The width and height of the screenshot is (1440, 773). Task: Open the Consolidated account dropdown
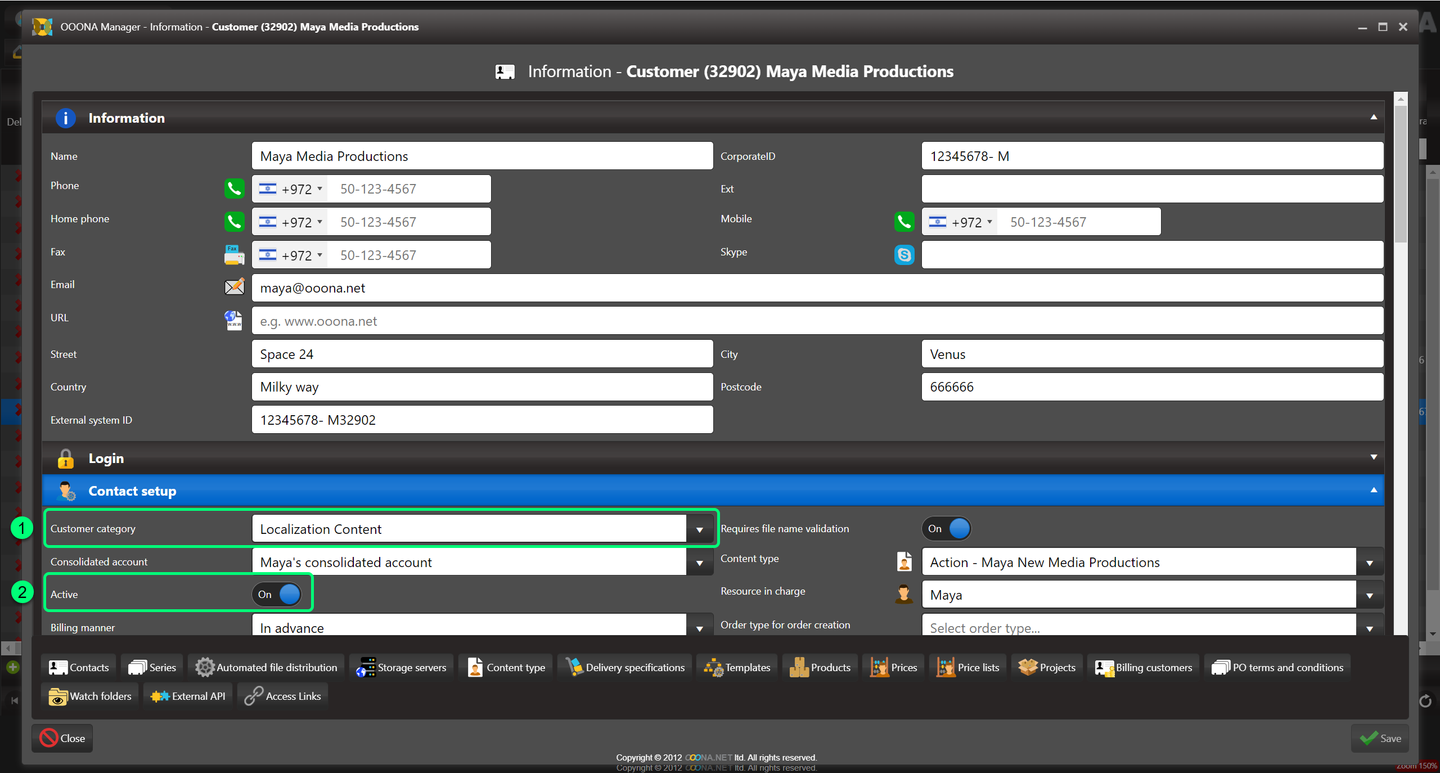(x=699, y=563)
